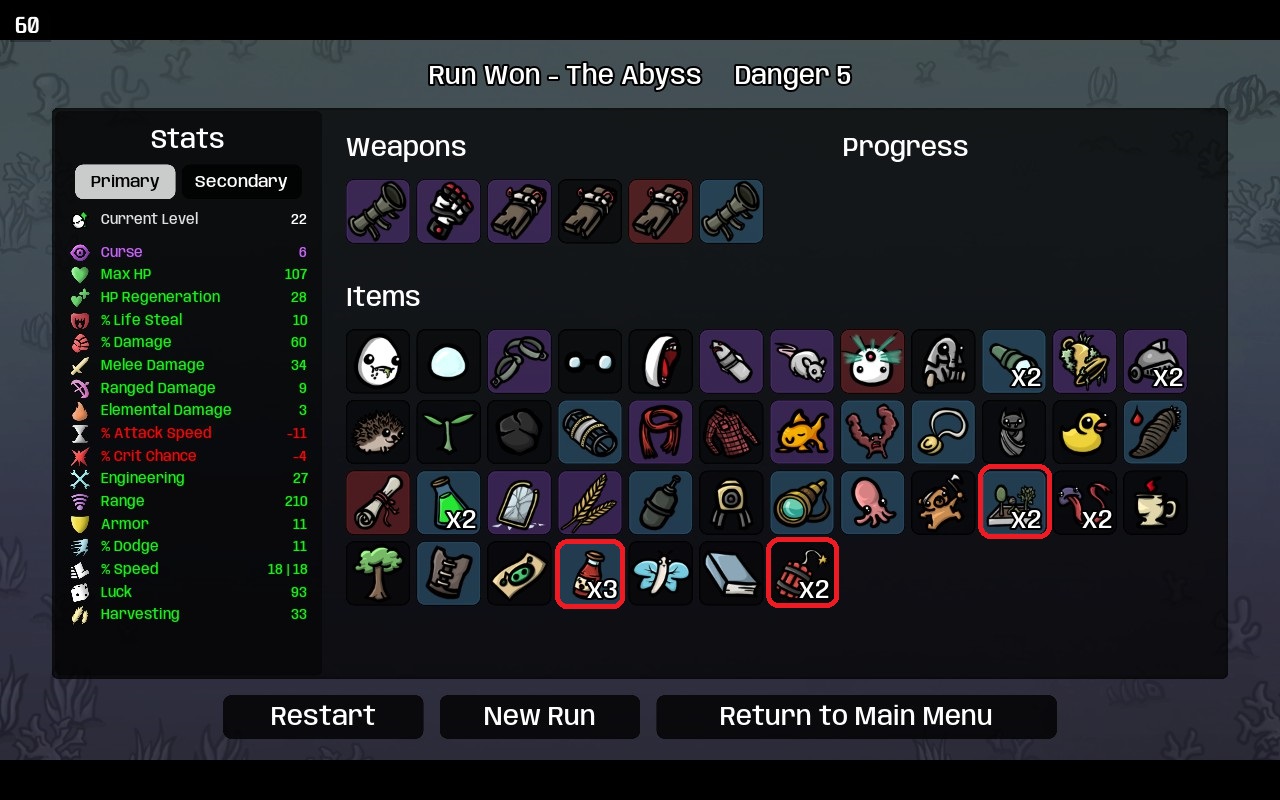Start a New Run
This screenshot has height=800, width=1280.
click(x=539, y=717)
